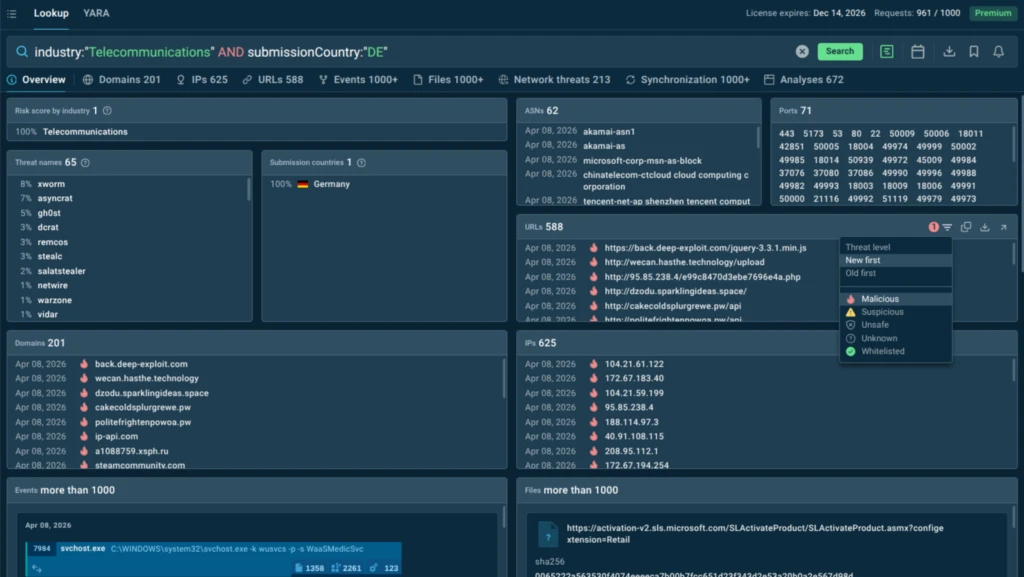Clear the search query with X icon

pos(802,51)
